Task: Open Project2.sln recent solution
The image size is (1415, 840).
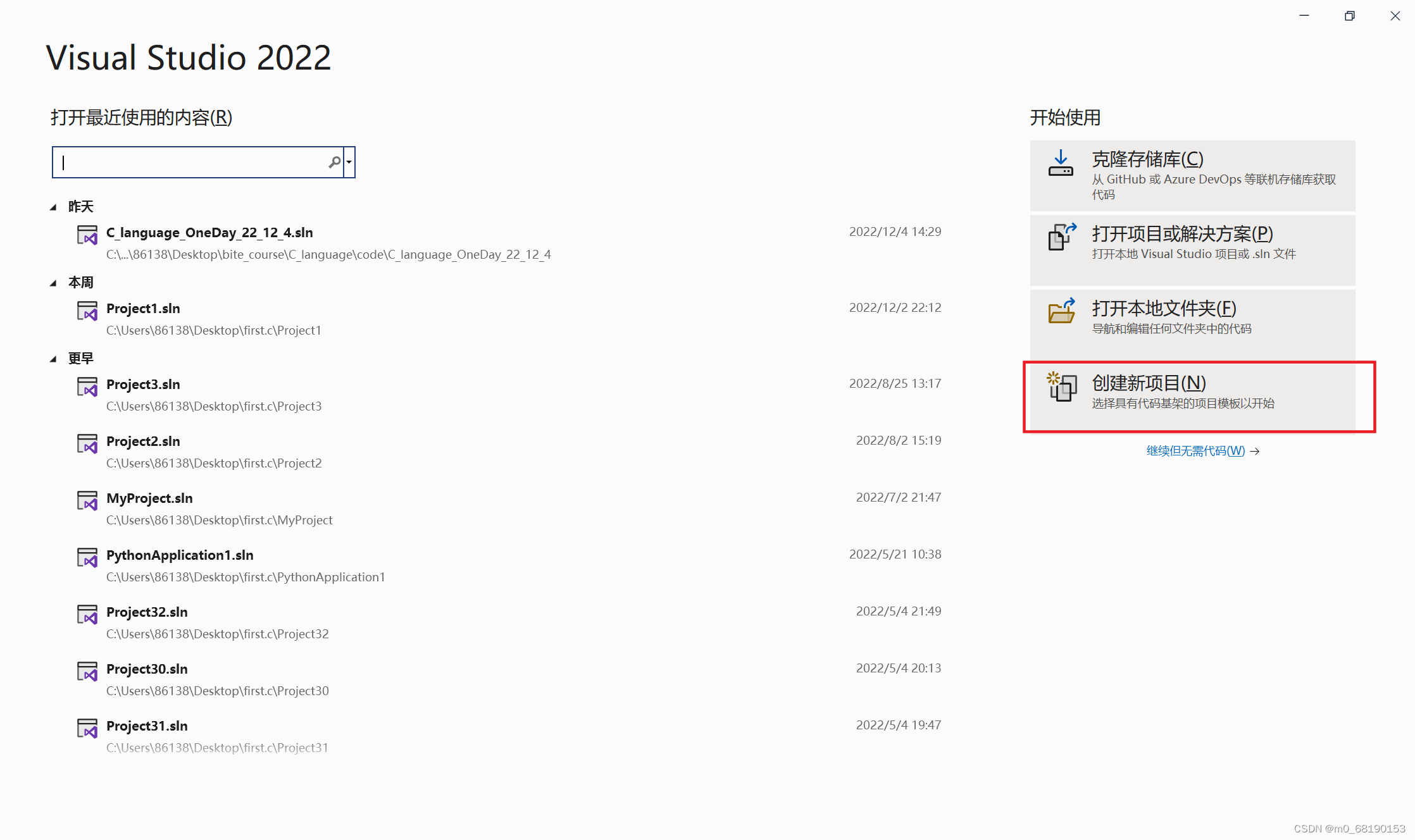Action: pyautogui.click(x=506, y=452)
